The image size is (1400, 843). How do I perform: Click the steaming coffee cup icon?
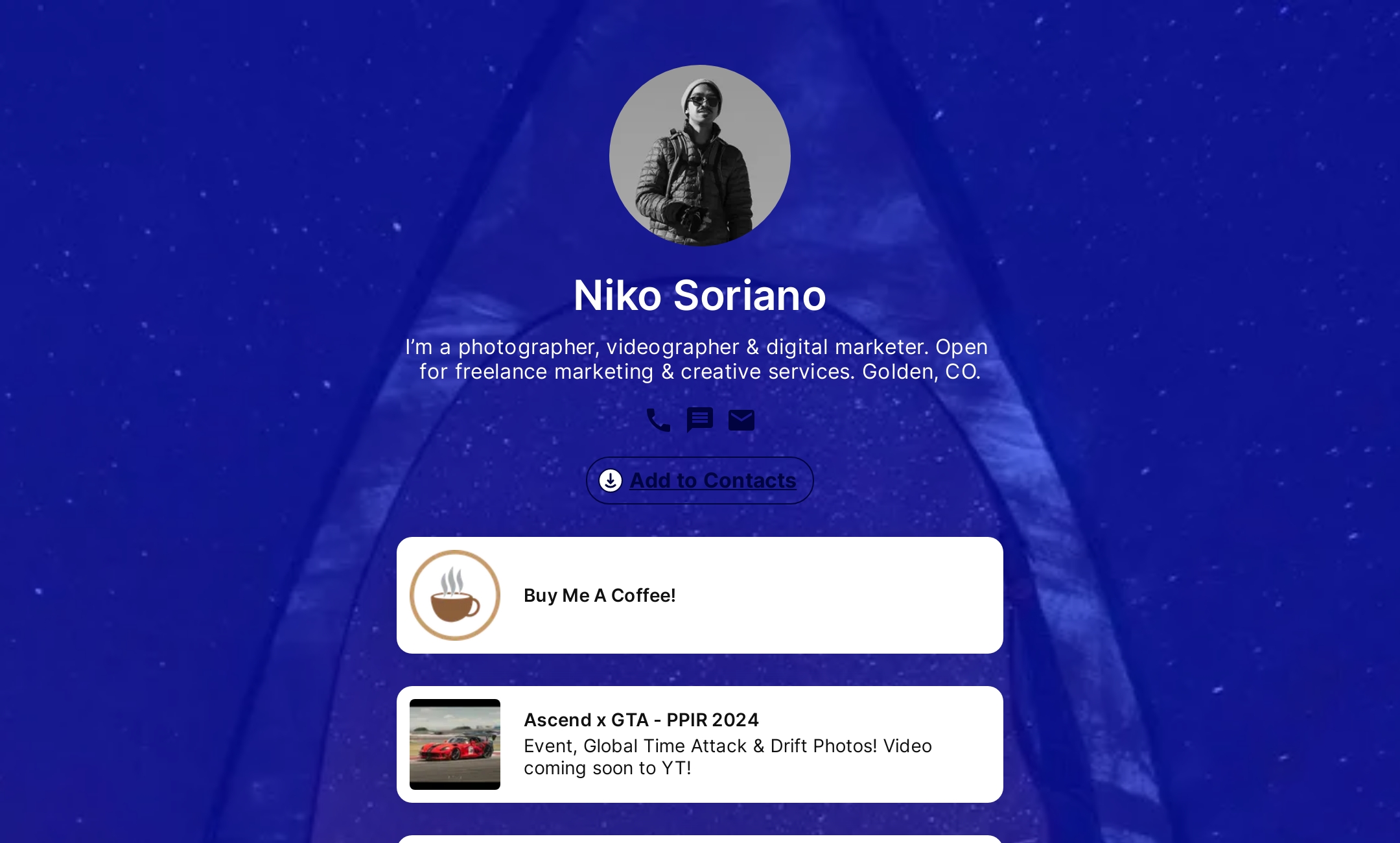tap(455, 595)
